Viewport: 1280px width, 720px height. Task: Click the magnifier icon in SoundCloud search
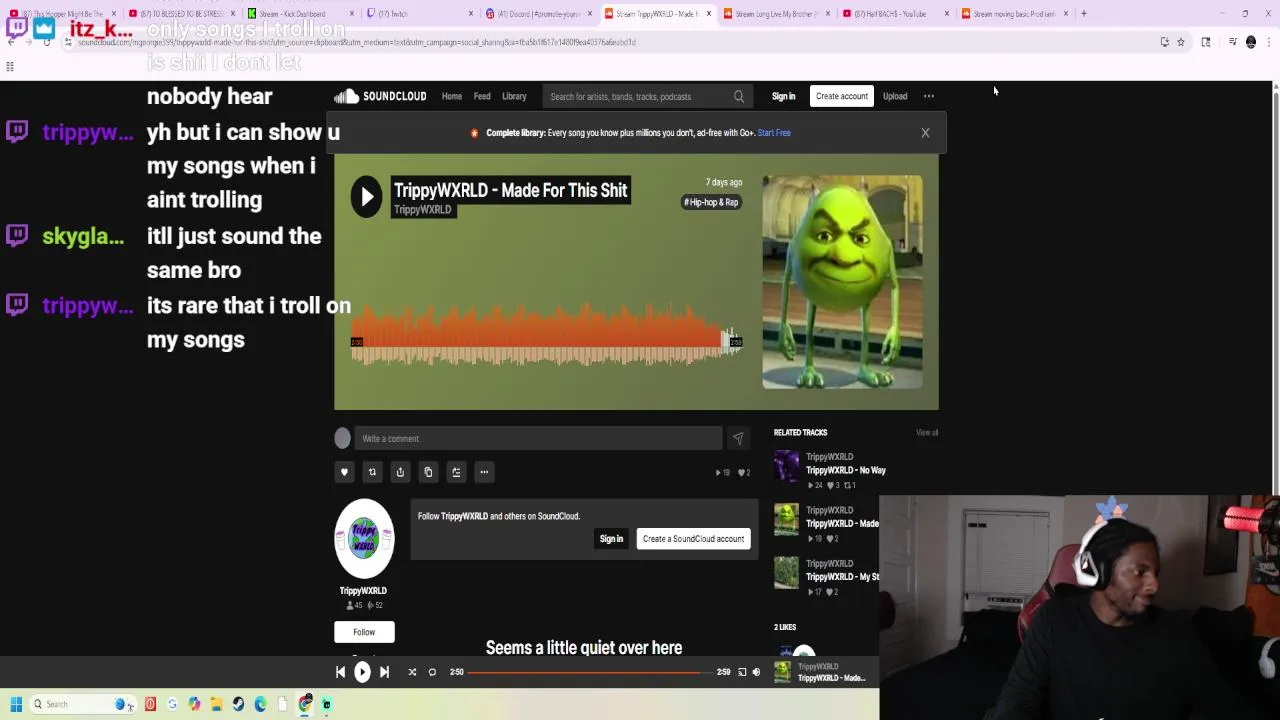pyautogui.click(x=739, y=96)
